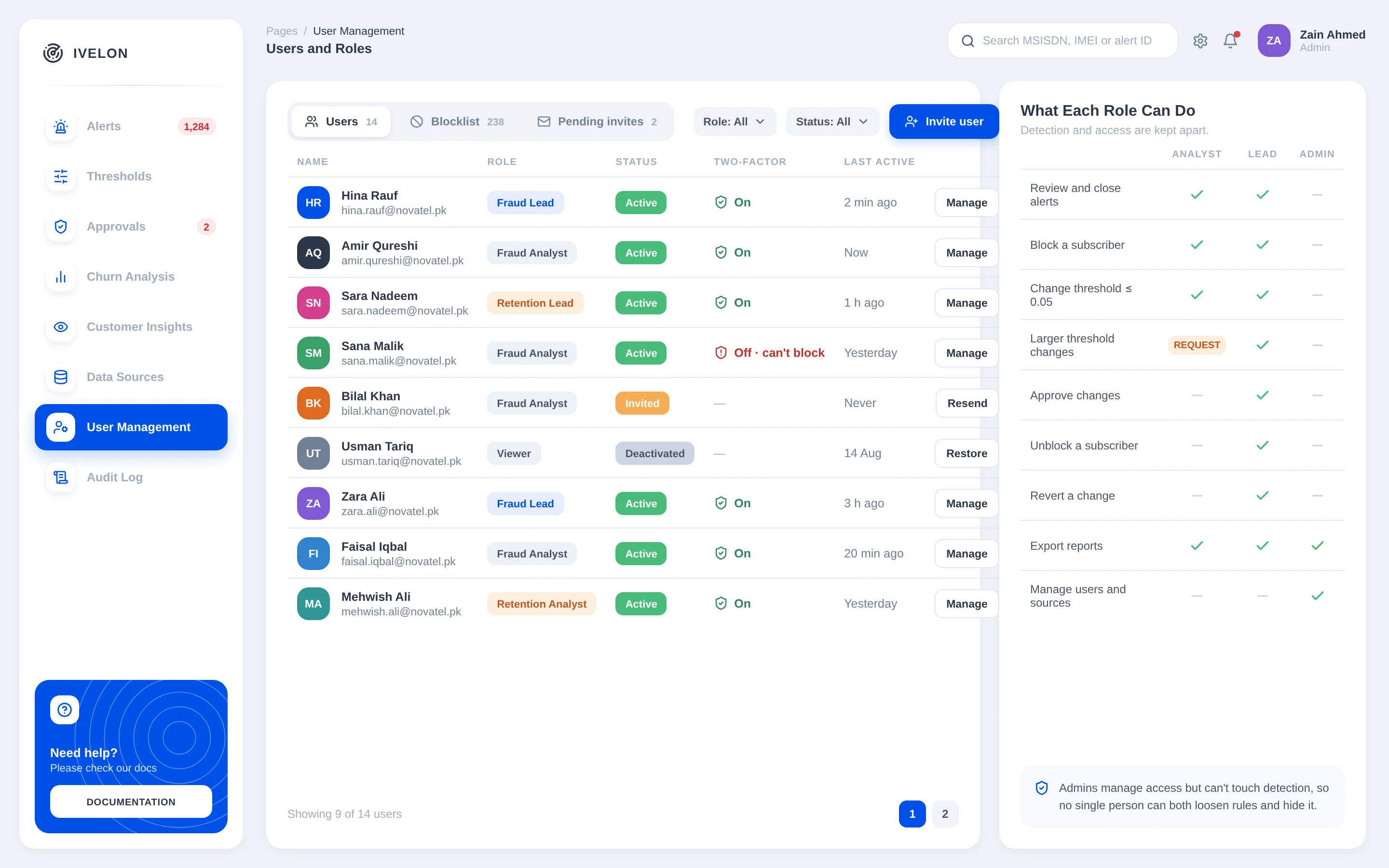The image size is (1389, 868).
Task: Switch to the Blocklist tab
Action: tap(457, 122)
